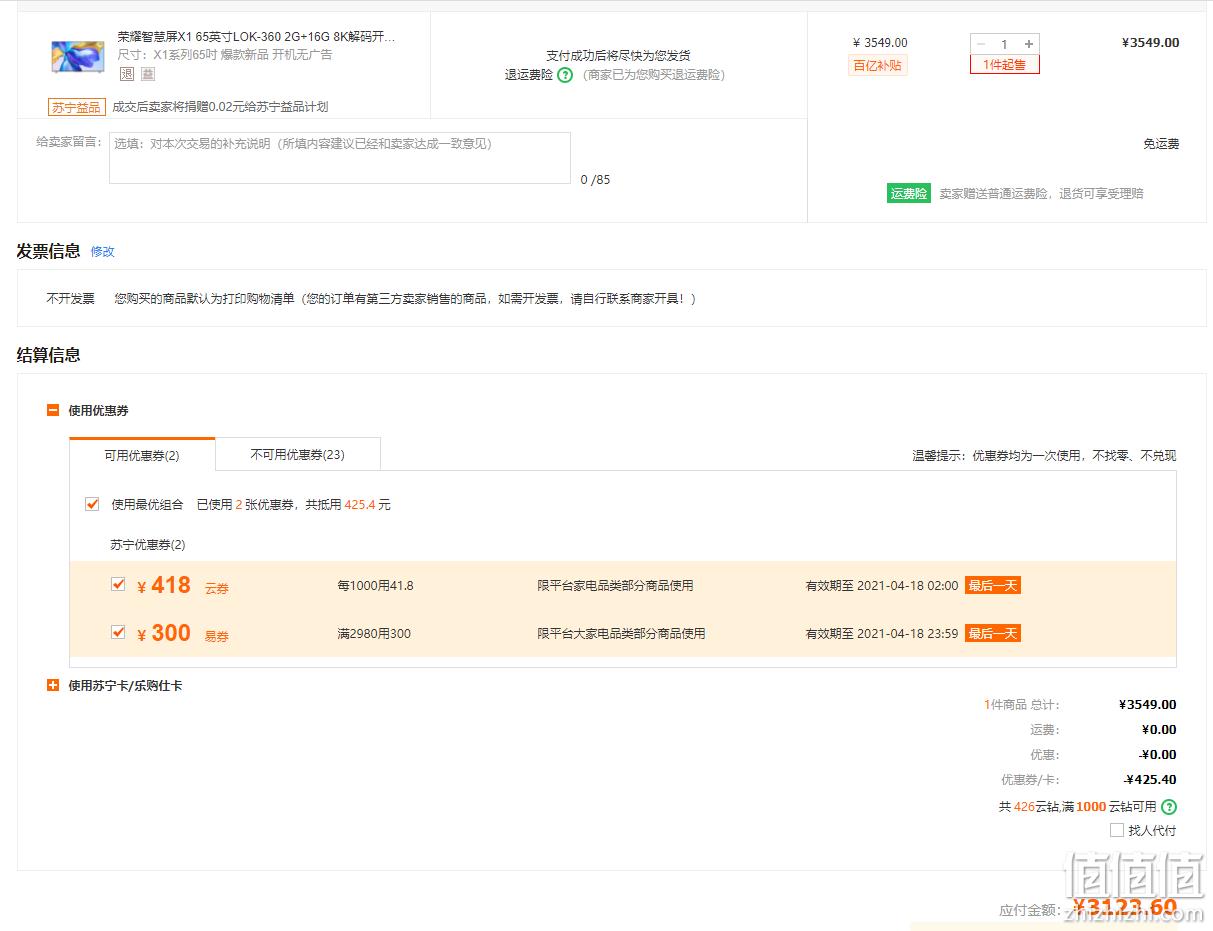Toggle the 使用最优组合 checkbox
Image resolution: width=1213 pixels, height=931 pixels.
click(x=92, y=505)
